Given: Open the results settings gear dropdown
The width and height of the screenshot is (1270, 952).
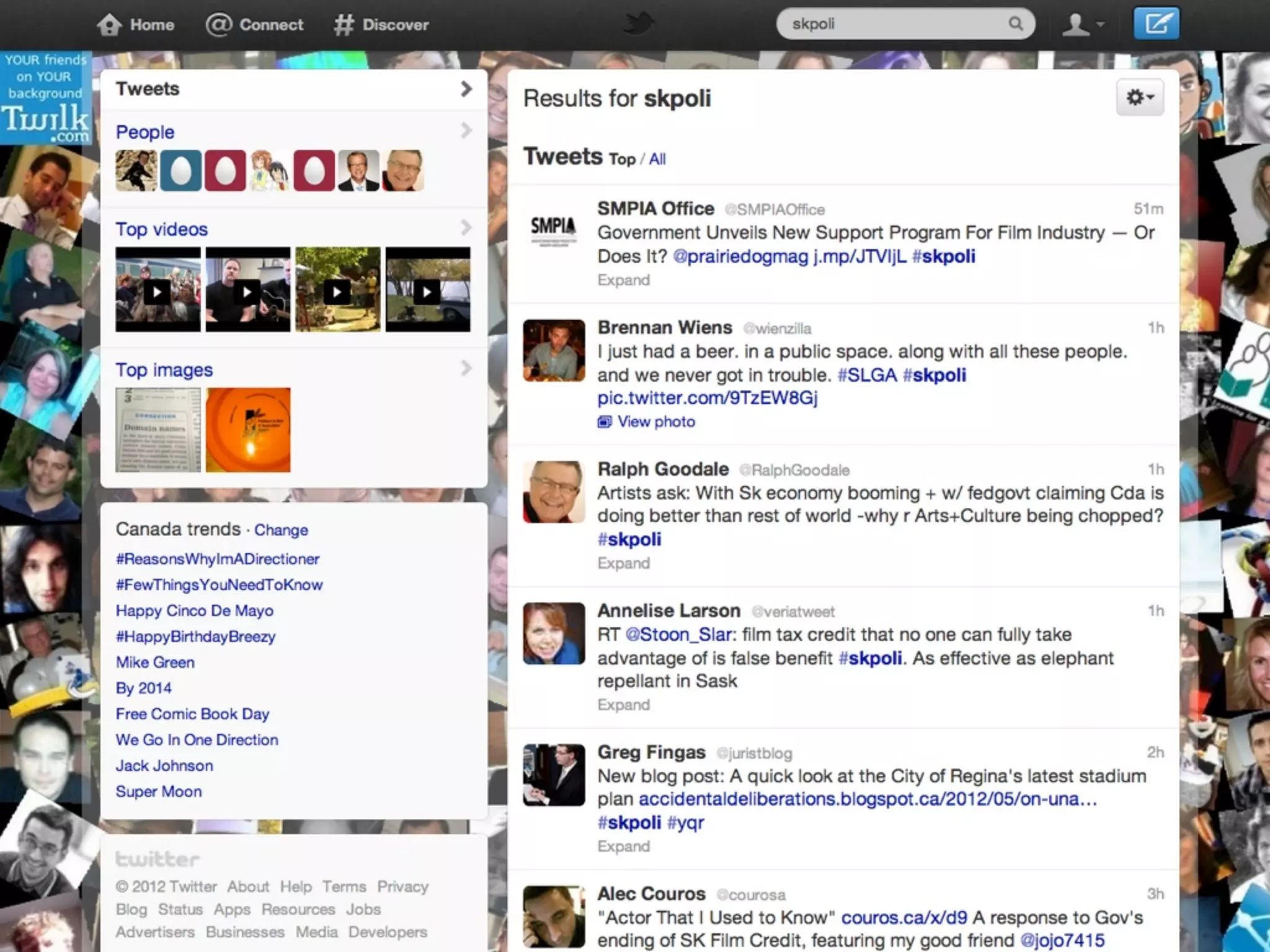Looking at the screenshot, I should (x=1140, y=98).
